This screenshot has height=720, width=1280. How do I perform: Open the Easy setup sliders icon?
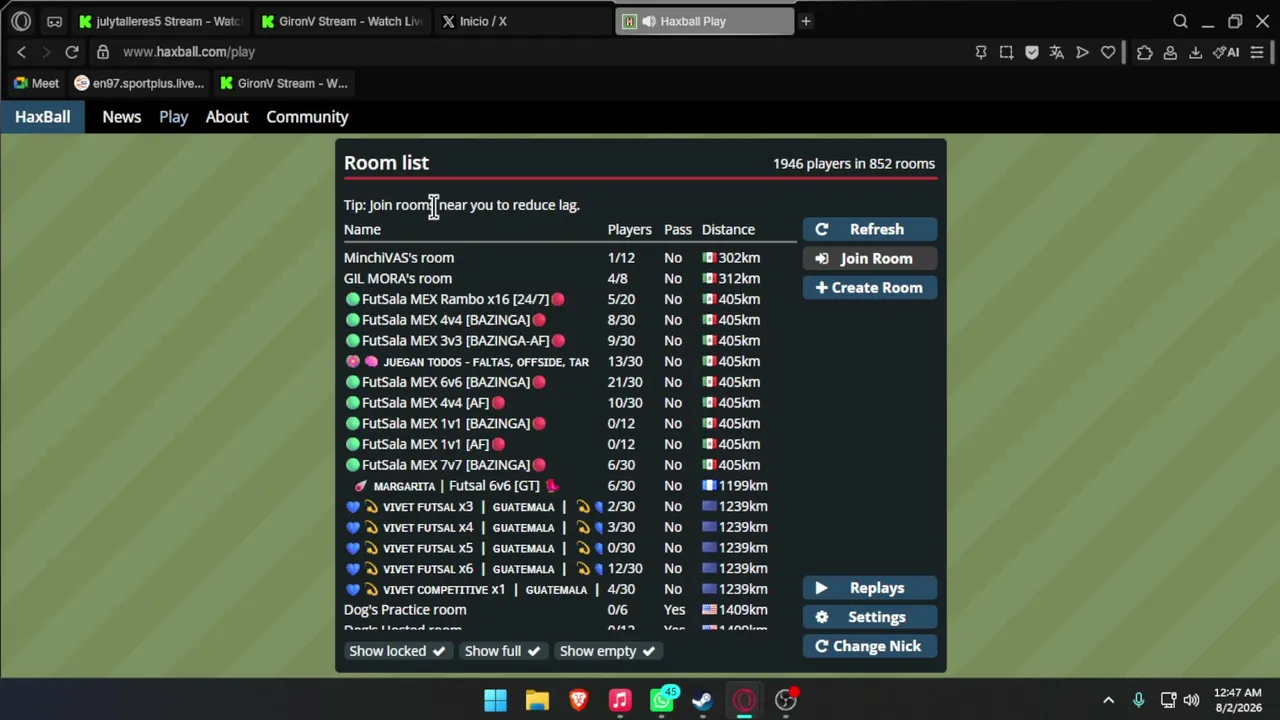[x=1257, y=52]
